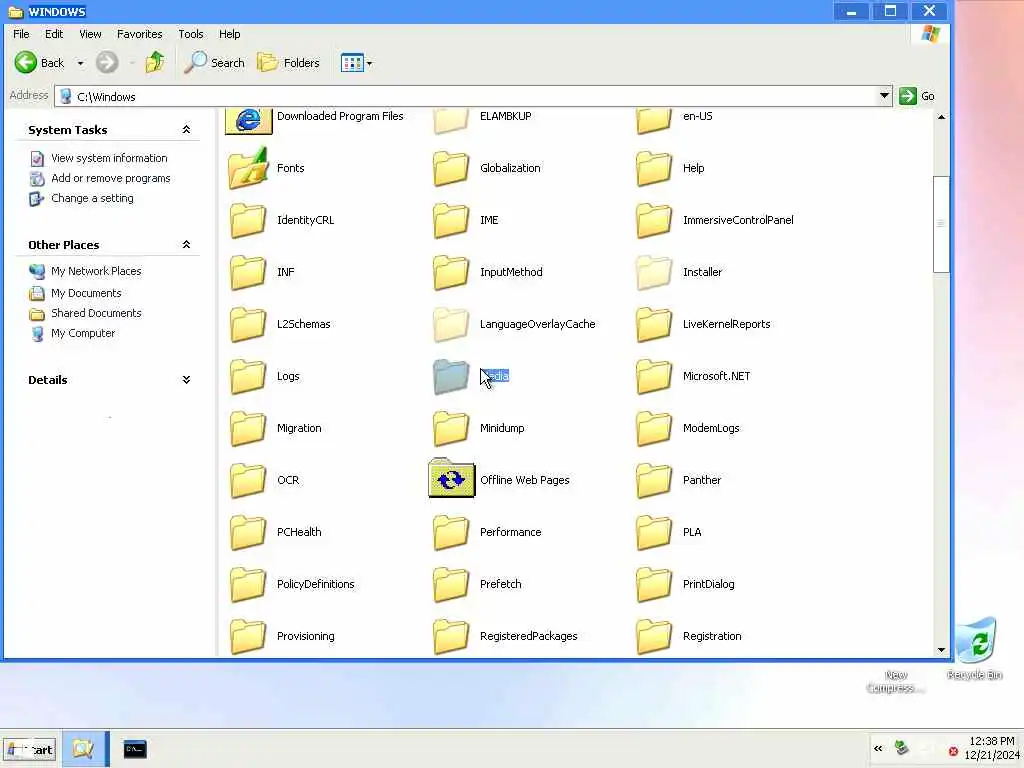Select the Downloaded Program Files icon
This screenshot has width=1024, height=768.
click(x=248, y=121)
